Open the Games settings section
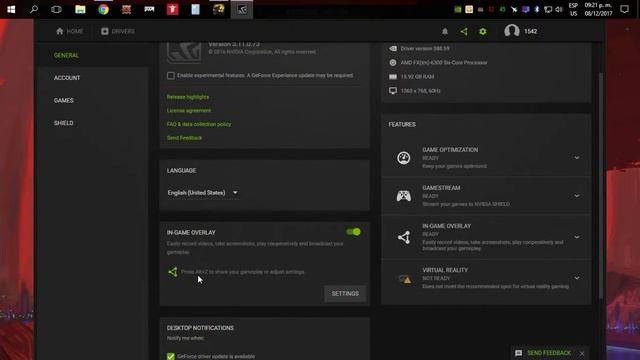The image size is (640, 360). point(64,100)
